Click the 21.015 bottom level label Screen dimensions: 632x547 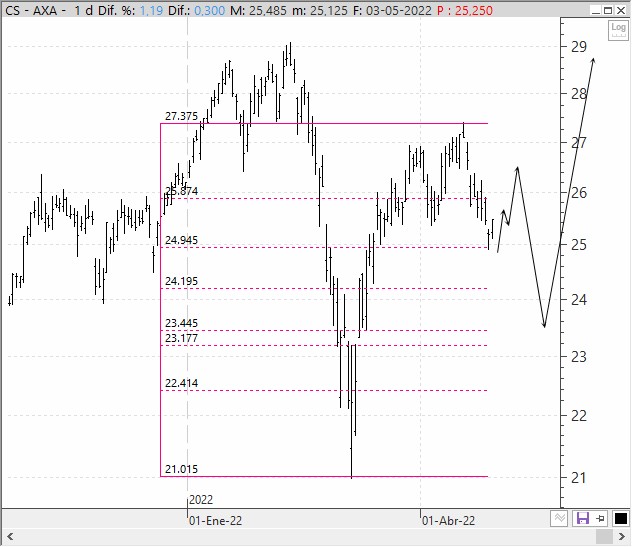point(181,469)
